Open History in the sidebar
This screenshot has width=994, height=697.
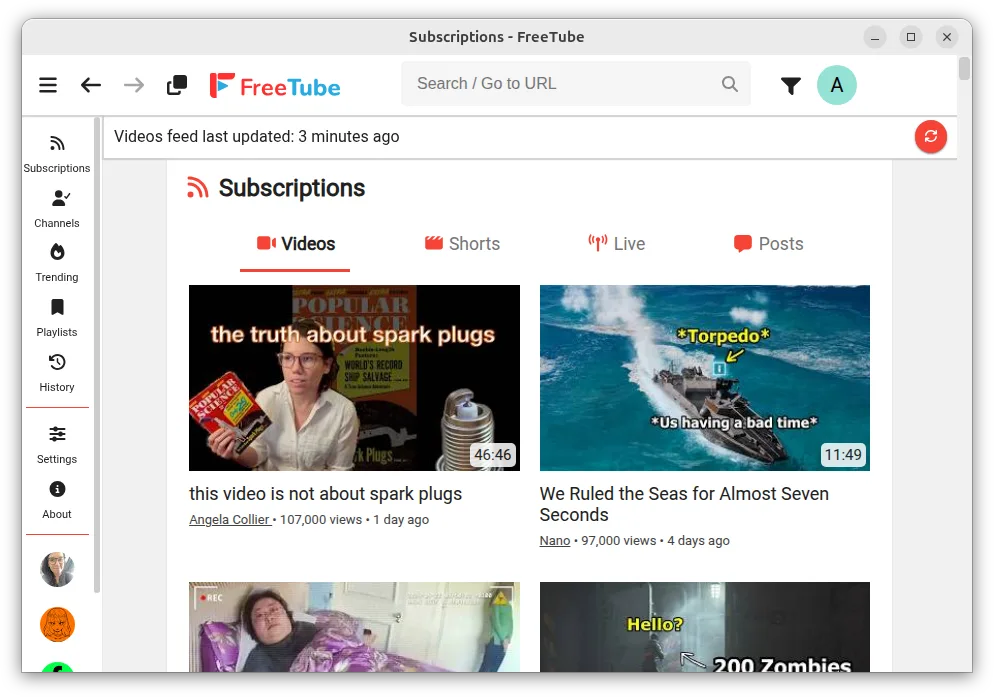(x=57, y=373)
